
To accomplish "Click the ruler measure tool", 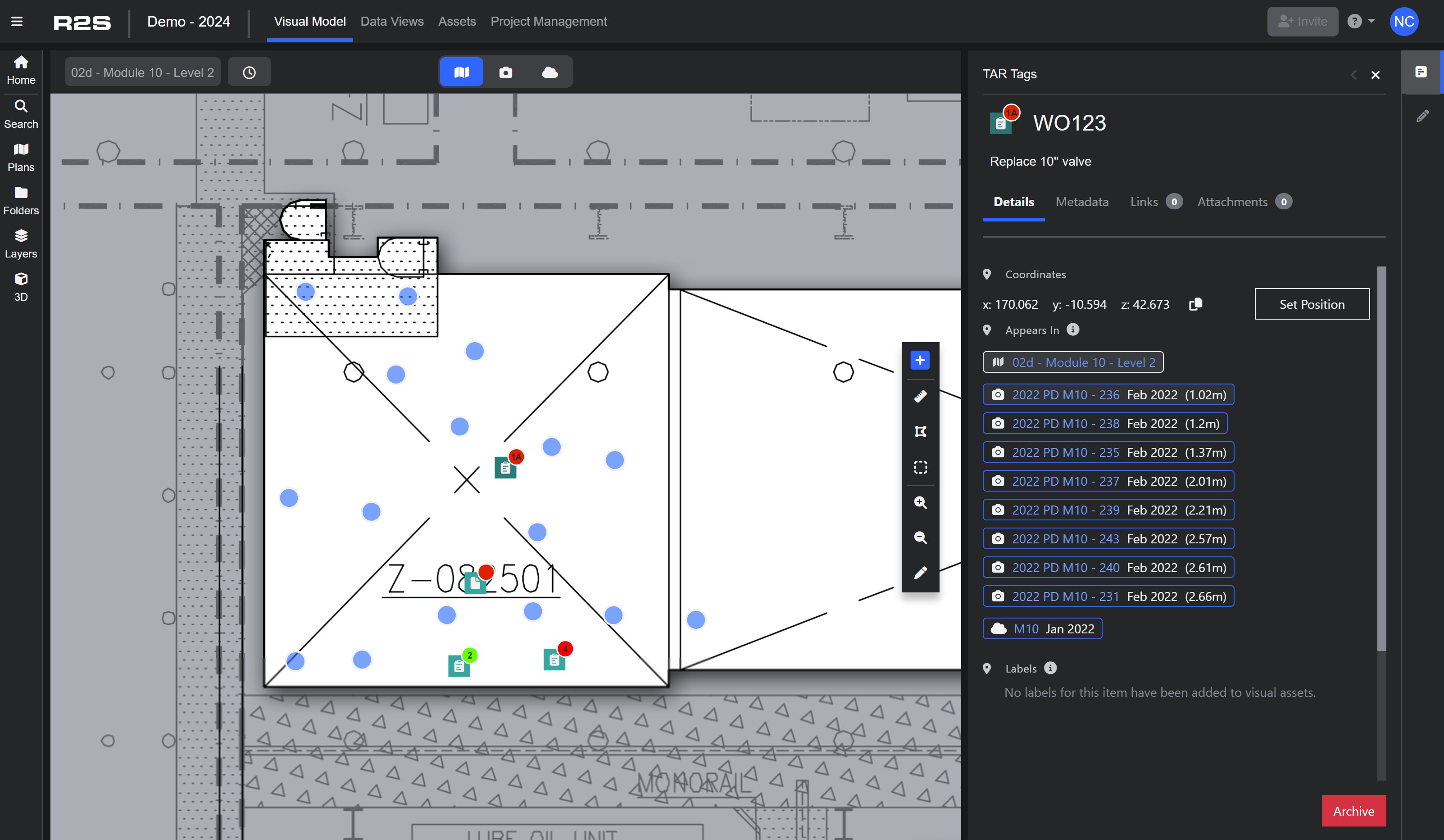I will click(x=920, y=396).
